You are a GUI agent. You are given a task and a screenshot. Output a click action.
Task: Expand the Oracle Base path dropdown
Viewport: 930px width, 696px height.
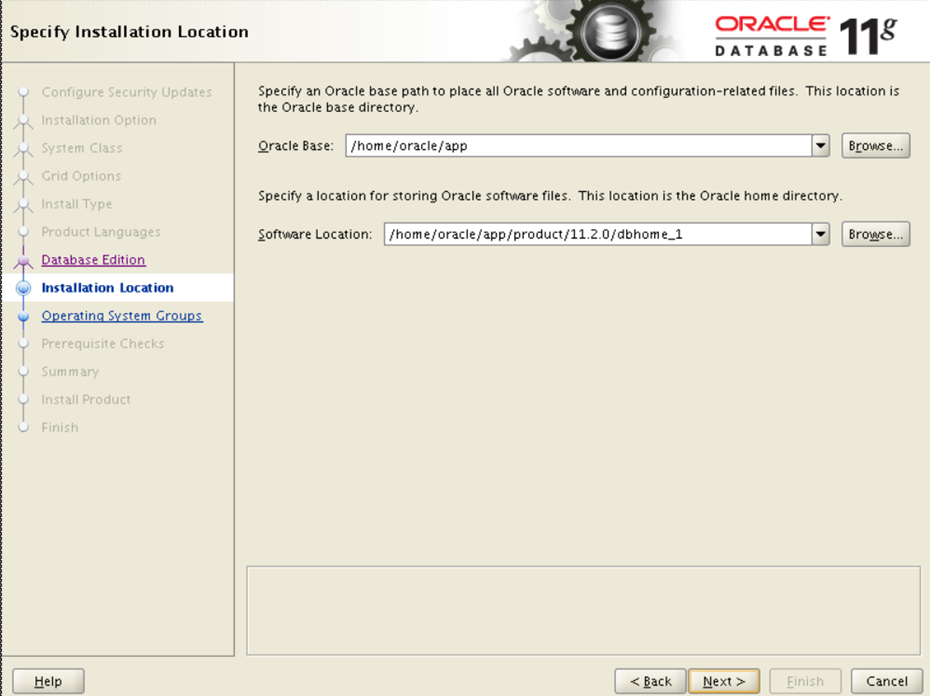point(821,146)
